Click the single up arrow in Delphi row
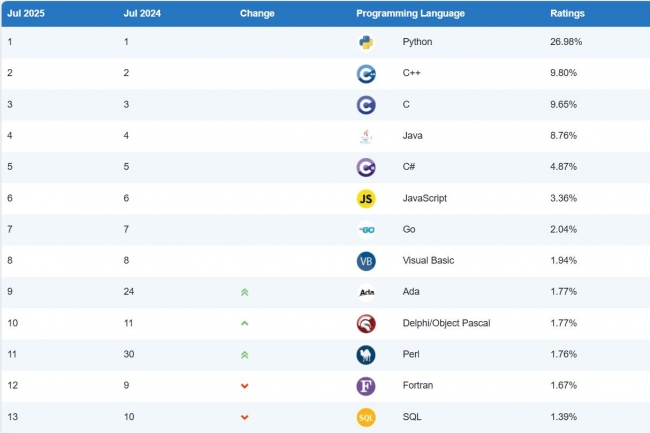The width and height of the screenshot is (650, 433). point(245,323)
